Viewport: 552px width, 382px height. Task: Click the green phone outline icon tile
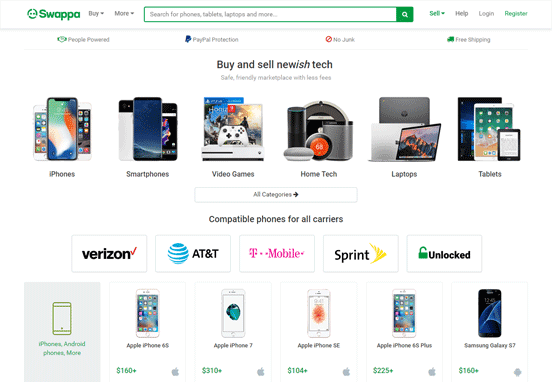click(x=62, y=332)
